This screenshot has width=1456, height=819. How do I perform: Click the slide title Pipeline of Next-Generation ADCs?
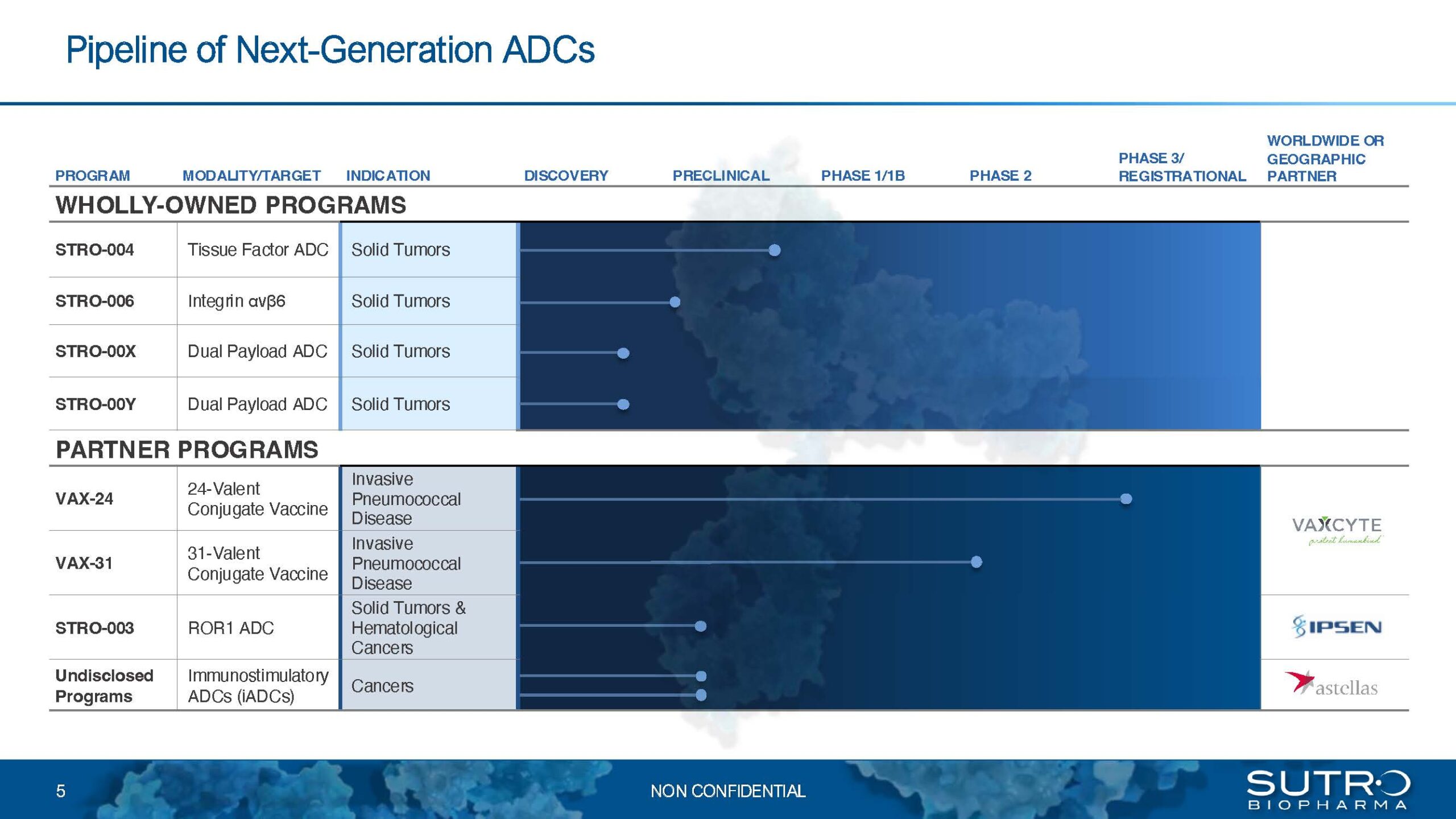(330, 49)
